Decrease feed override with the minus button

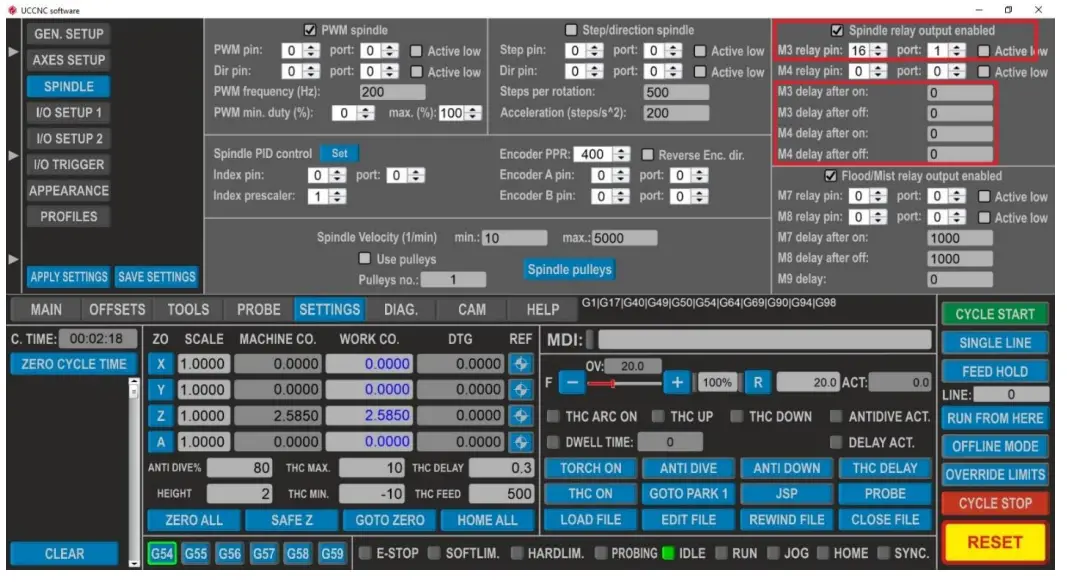tap(570, 382)
